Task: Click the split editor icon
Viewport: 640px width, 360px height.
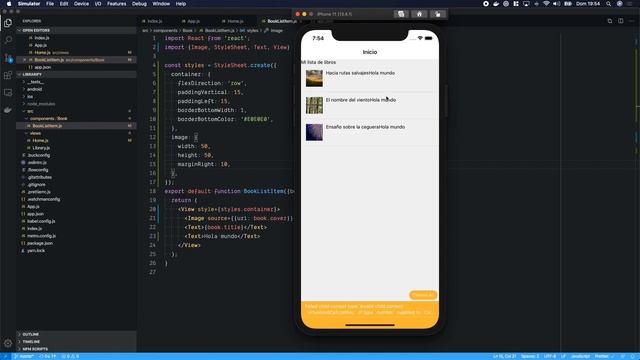Action: tap(620, 21)
